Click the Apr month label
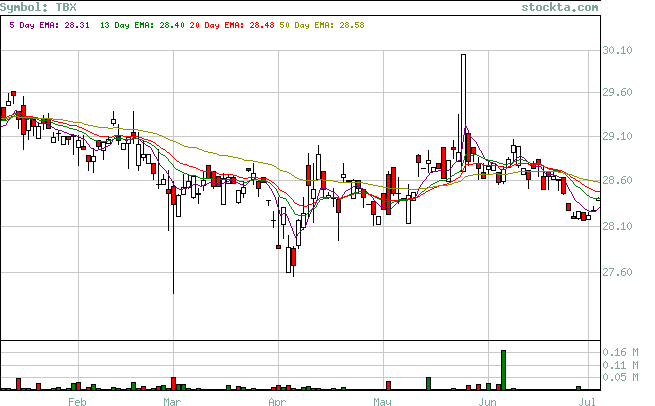655x406 pixels. point(277,401)
